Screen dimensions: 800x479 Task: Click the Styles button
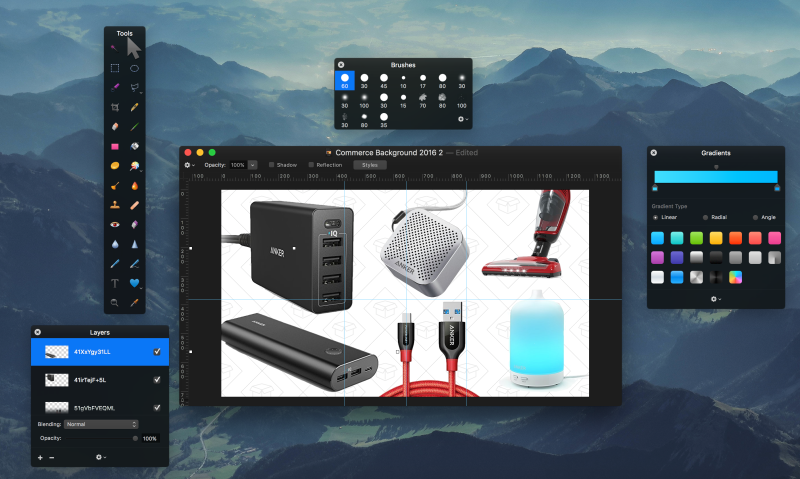click(370, 165)
